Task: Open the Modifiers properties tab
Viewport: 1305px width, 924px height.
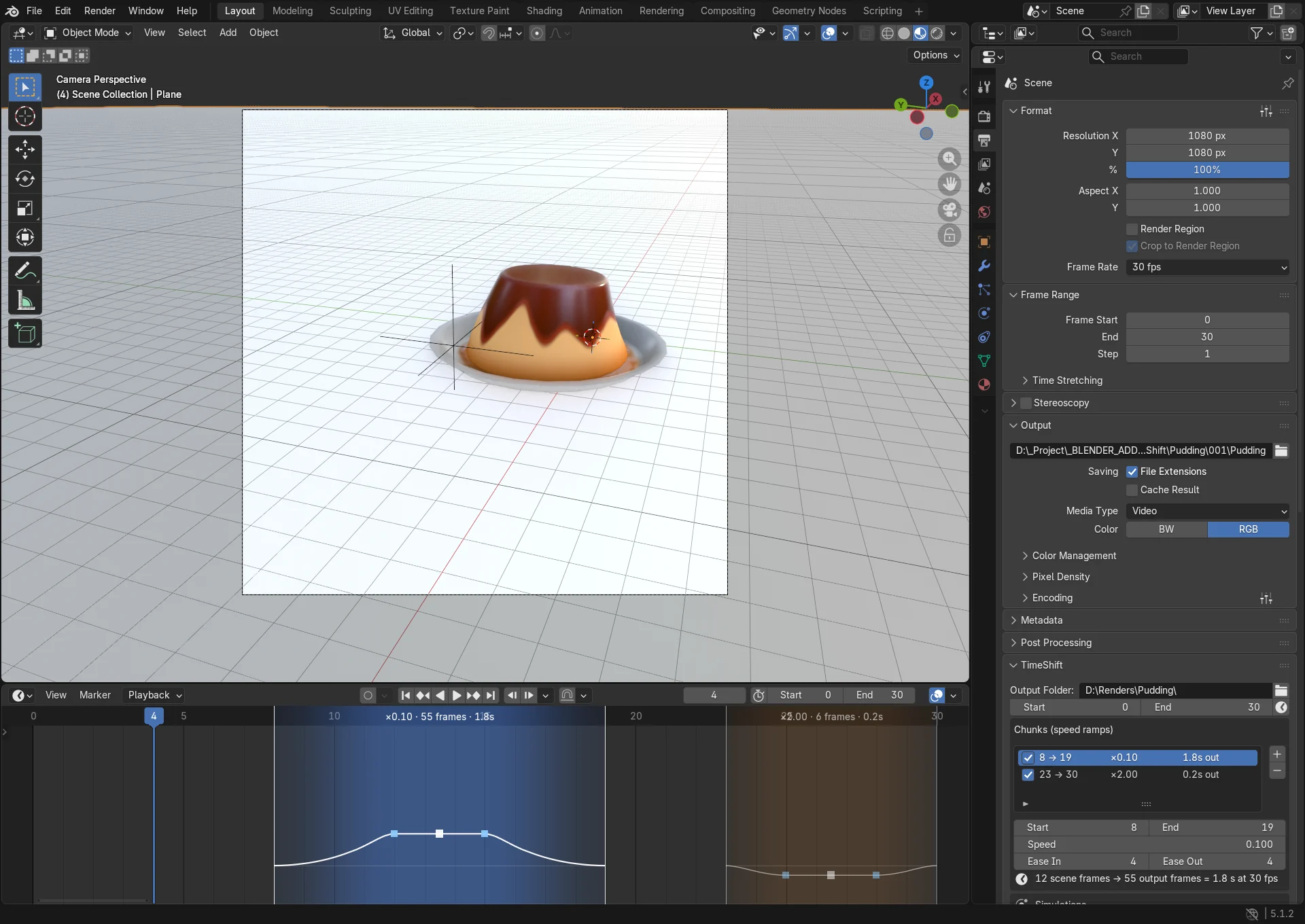Action: pos(984,266)
